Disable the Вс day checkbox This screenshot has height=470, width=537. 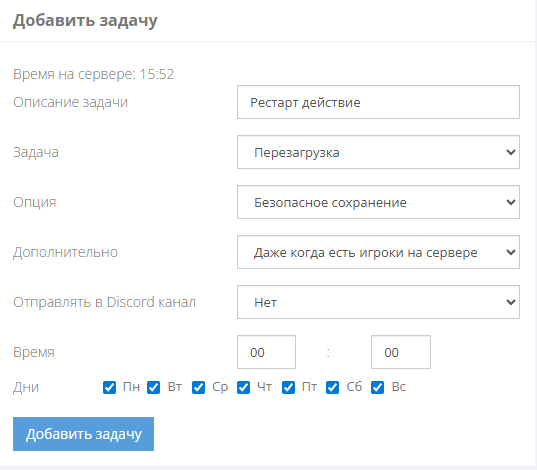pos(377,387)
